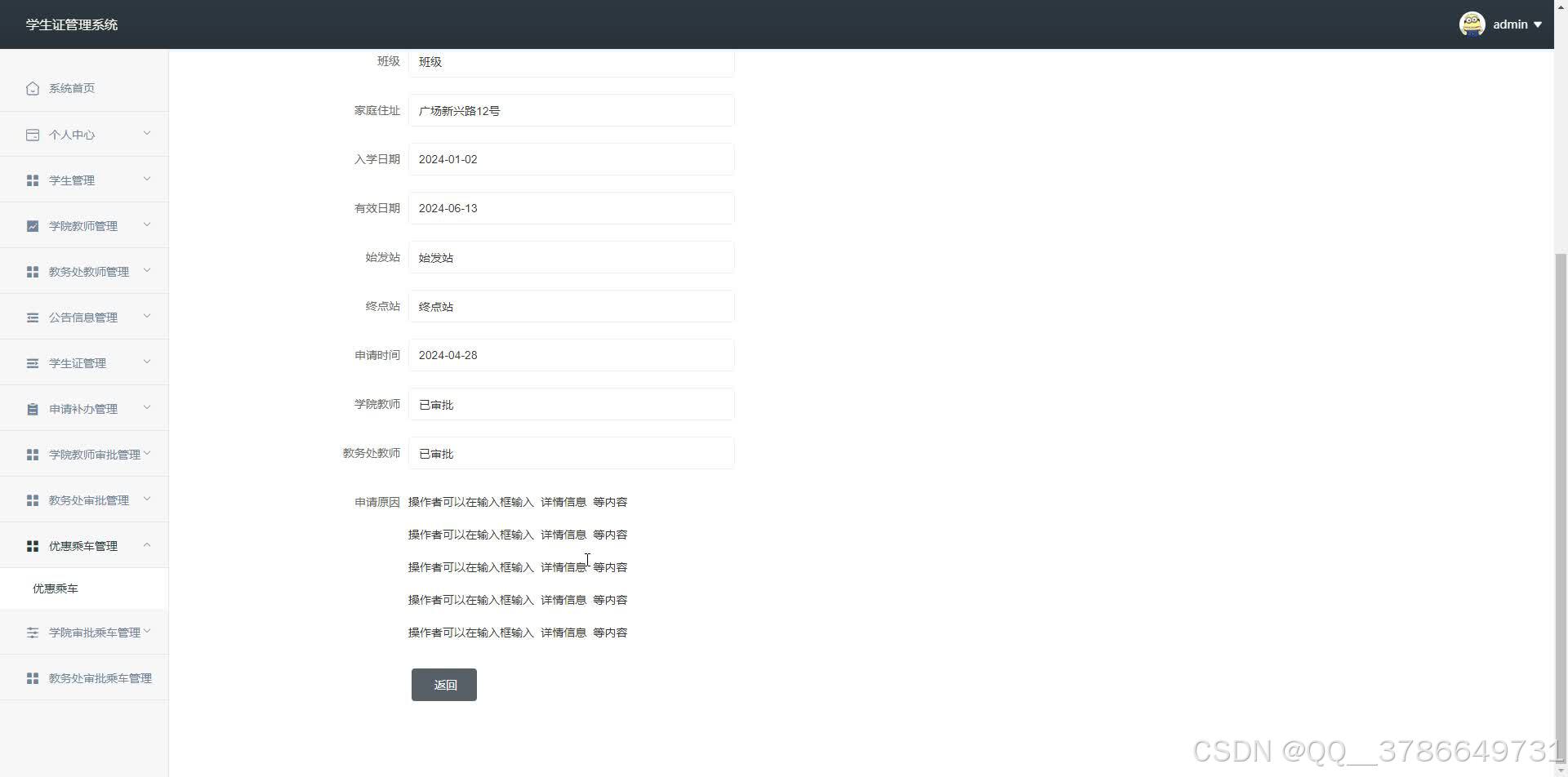The height and width of the screenshot is (777, 1568).
Task: Expand the 个人中心 chevron
Action: (147, 133)
